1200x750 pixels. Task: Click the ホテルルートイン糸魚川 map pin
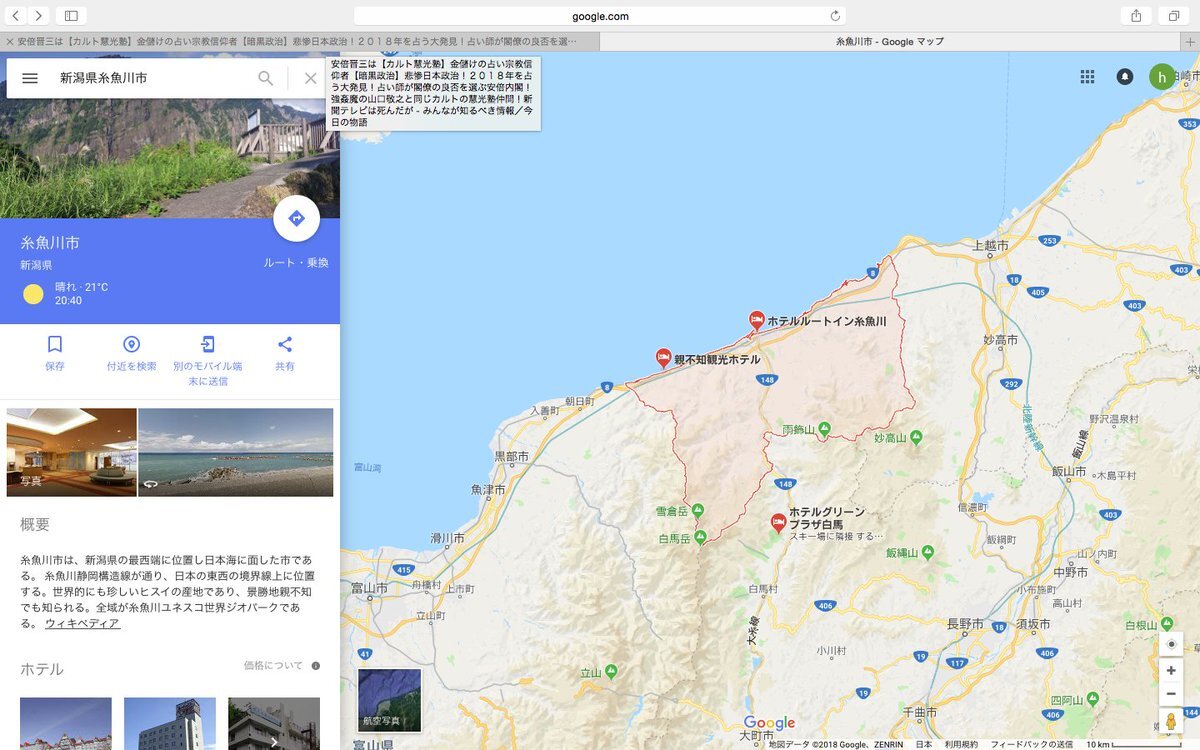[757, 320]
